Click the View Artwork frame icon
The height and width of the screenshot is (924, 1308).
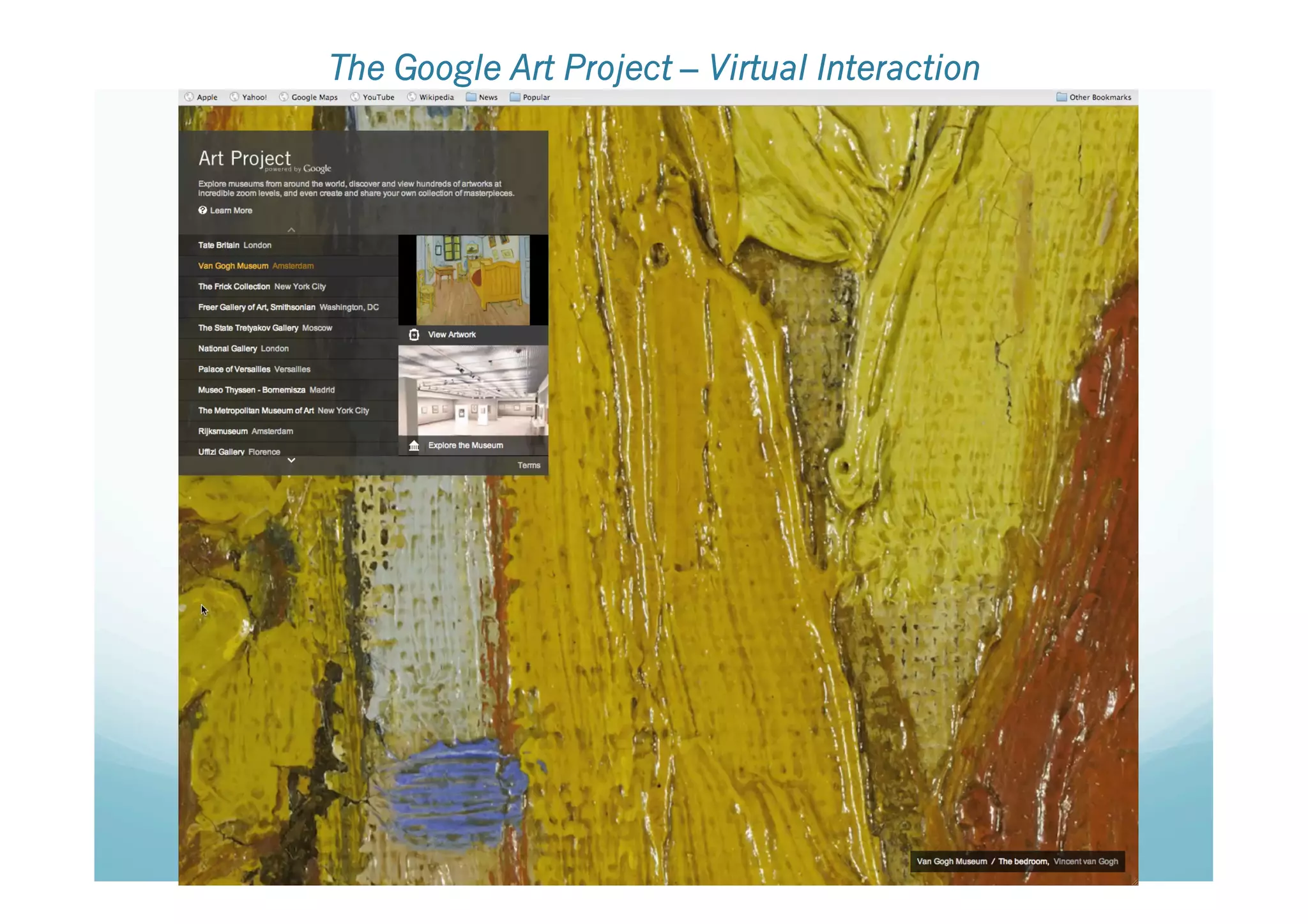coord(414,335)
